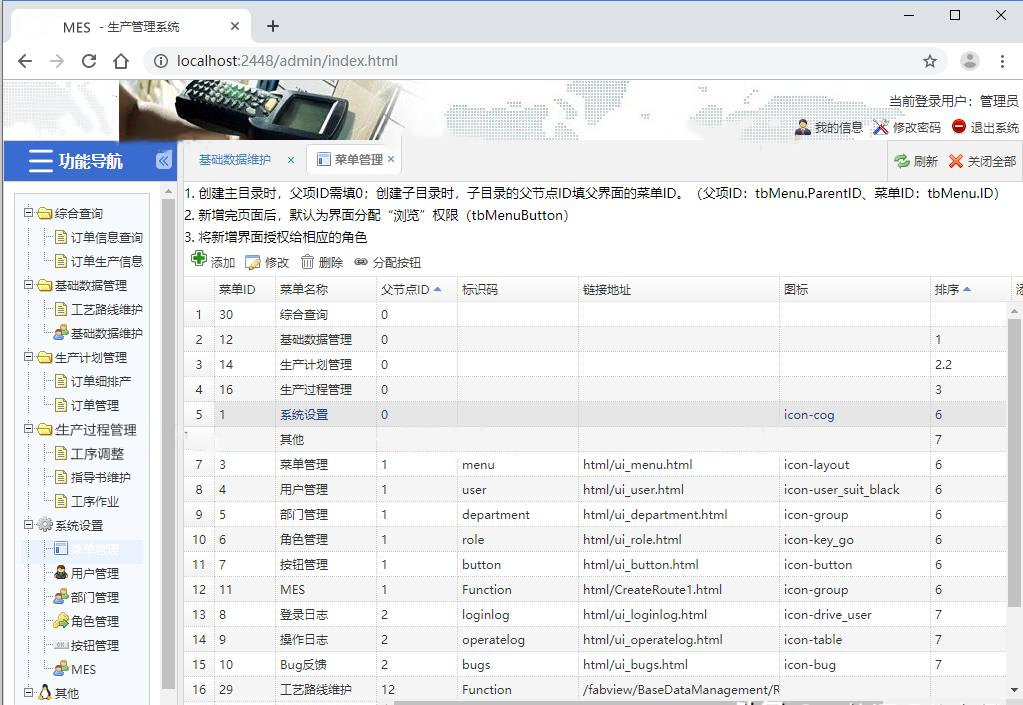
Task: Click the 链接地址 column header
Action: (x=679, y=290)
